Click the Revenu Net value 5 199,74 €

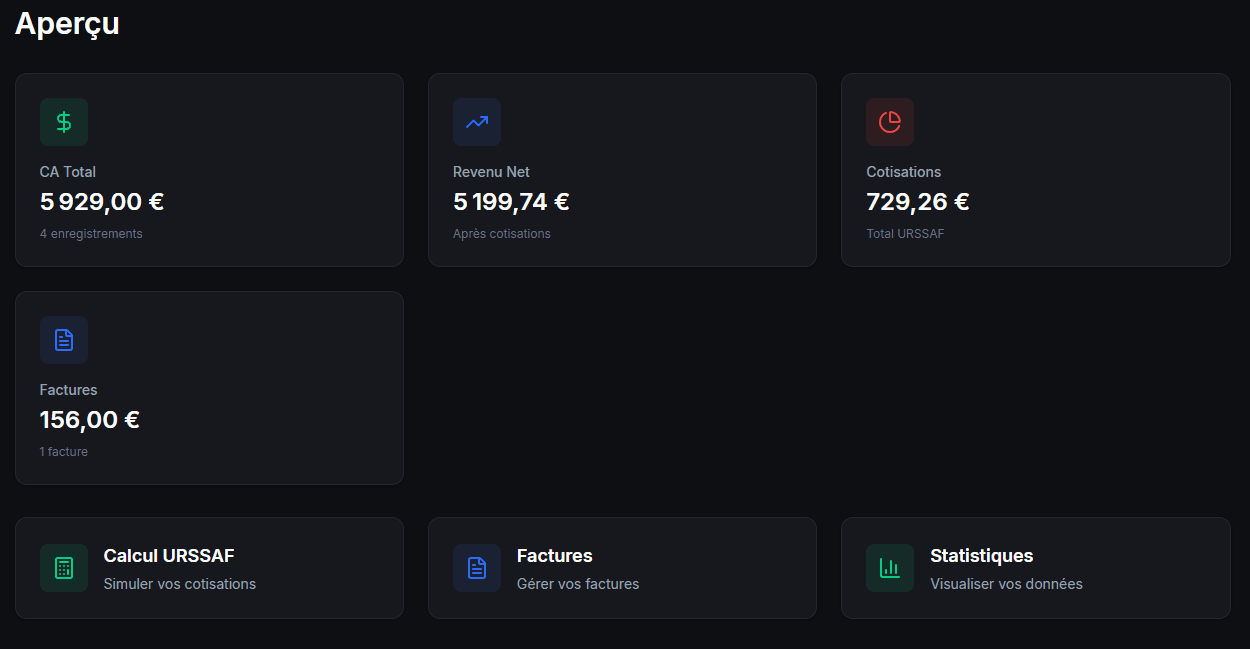click(x=511, y=201)
